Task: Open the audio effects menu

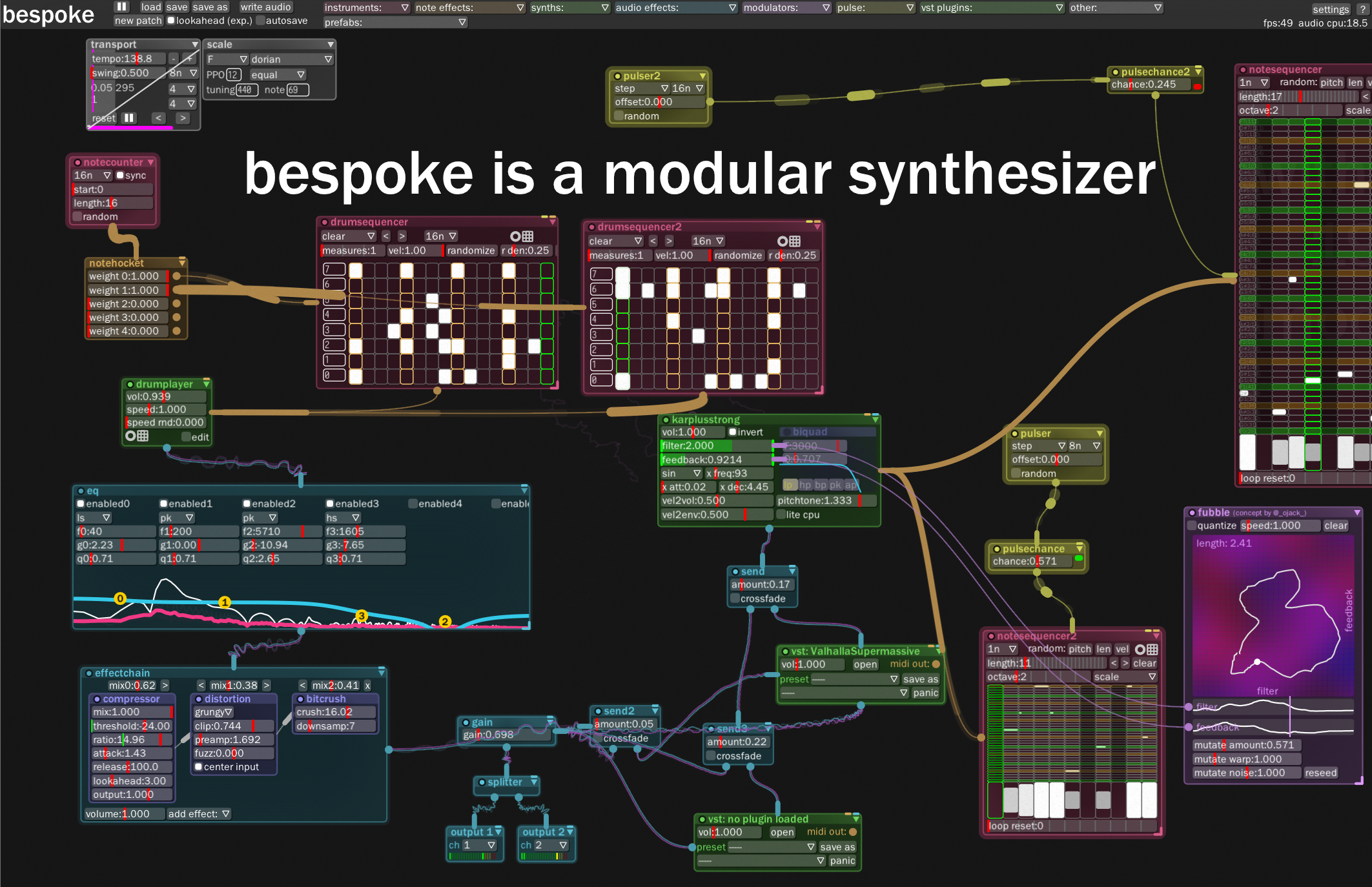Action: [675, 8]
